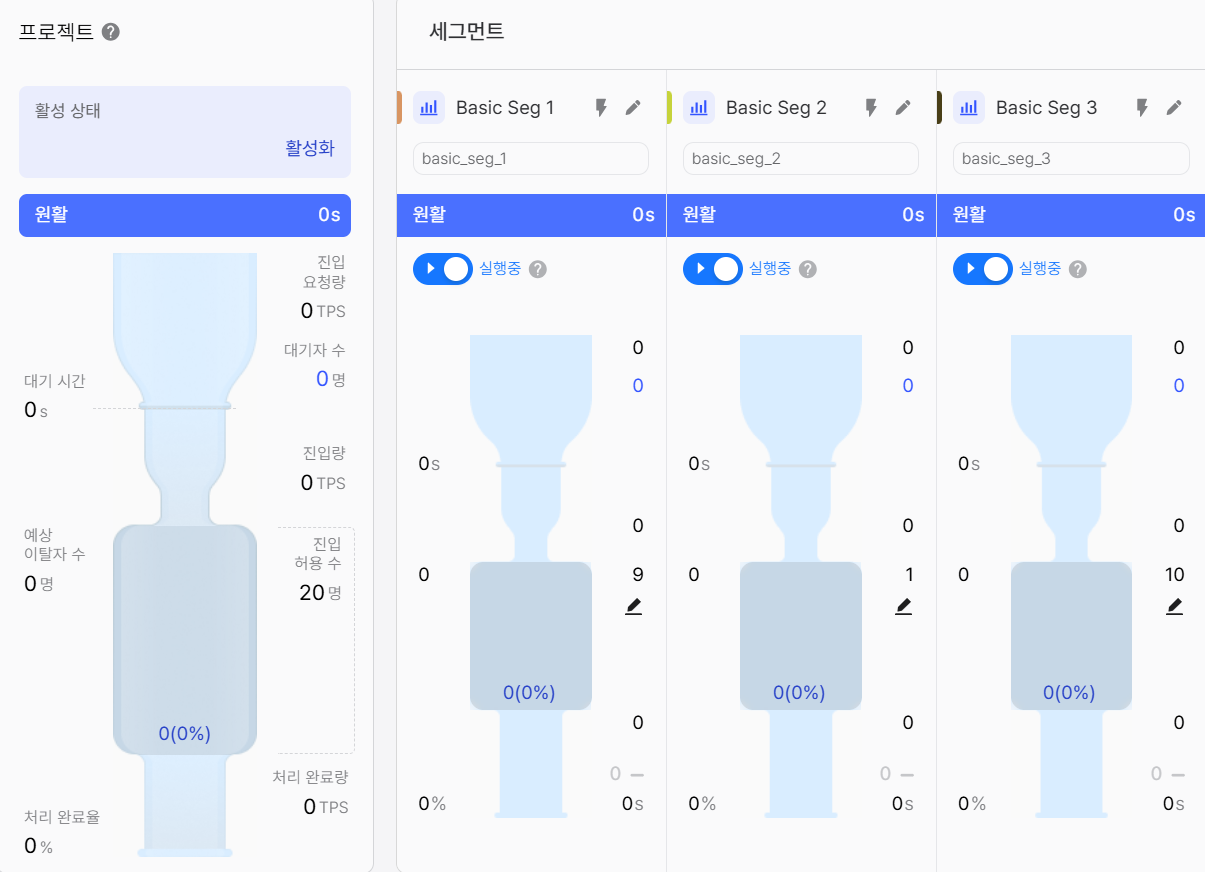Screen dimensions: 1205x872
Task: Click the edit pencil under Basic Seg 3 value 10
Action: click(x=1174, y=606)
